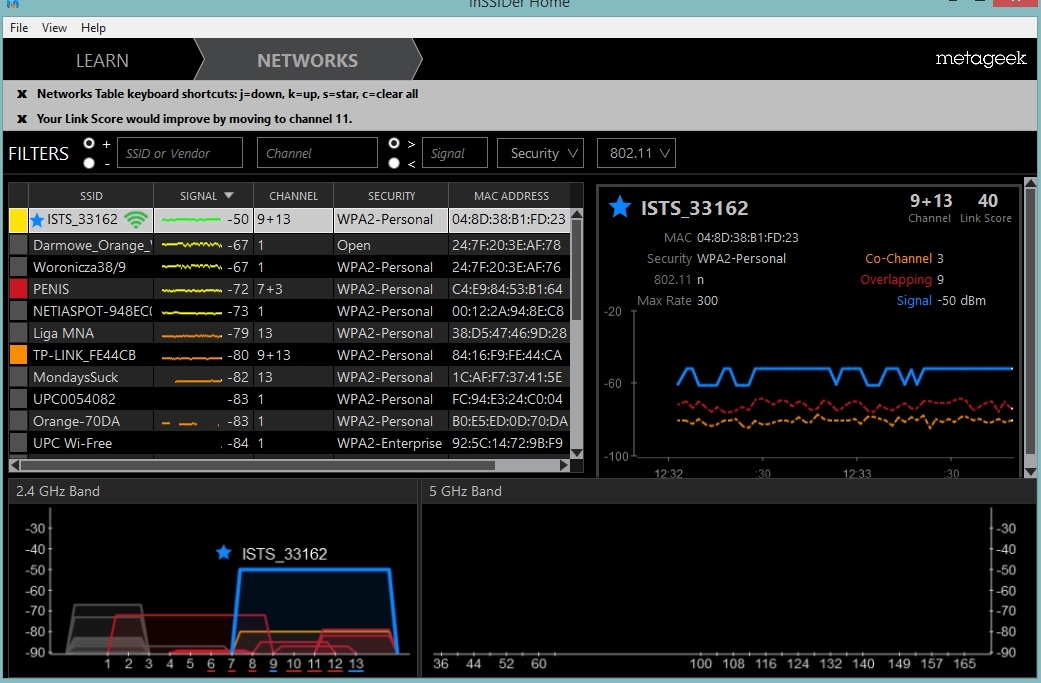Click yellow color swatch for ISTS_33162
1041x683 pixels.
19,220
